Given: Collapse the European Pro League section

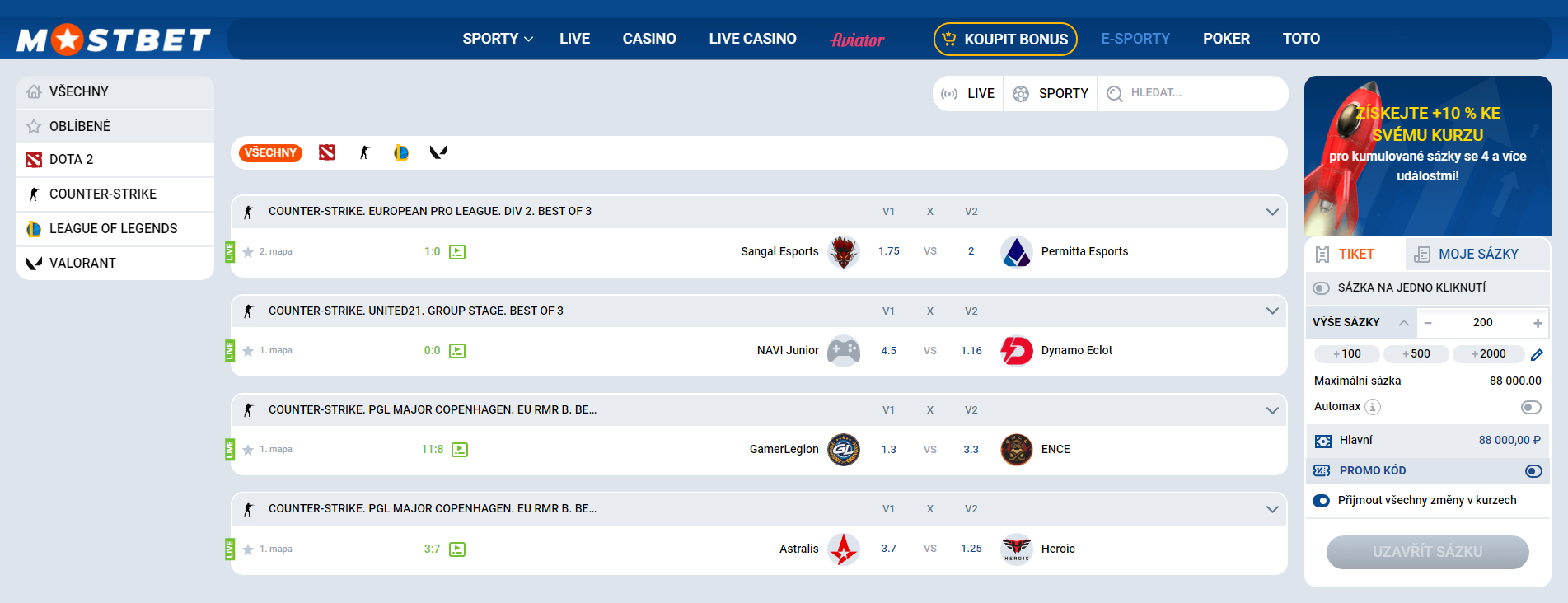Looking at the screenshot, I should pyautogui.click(x=1271, y=212).
